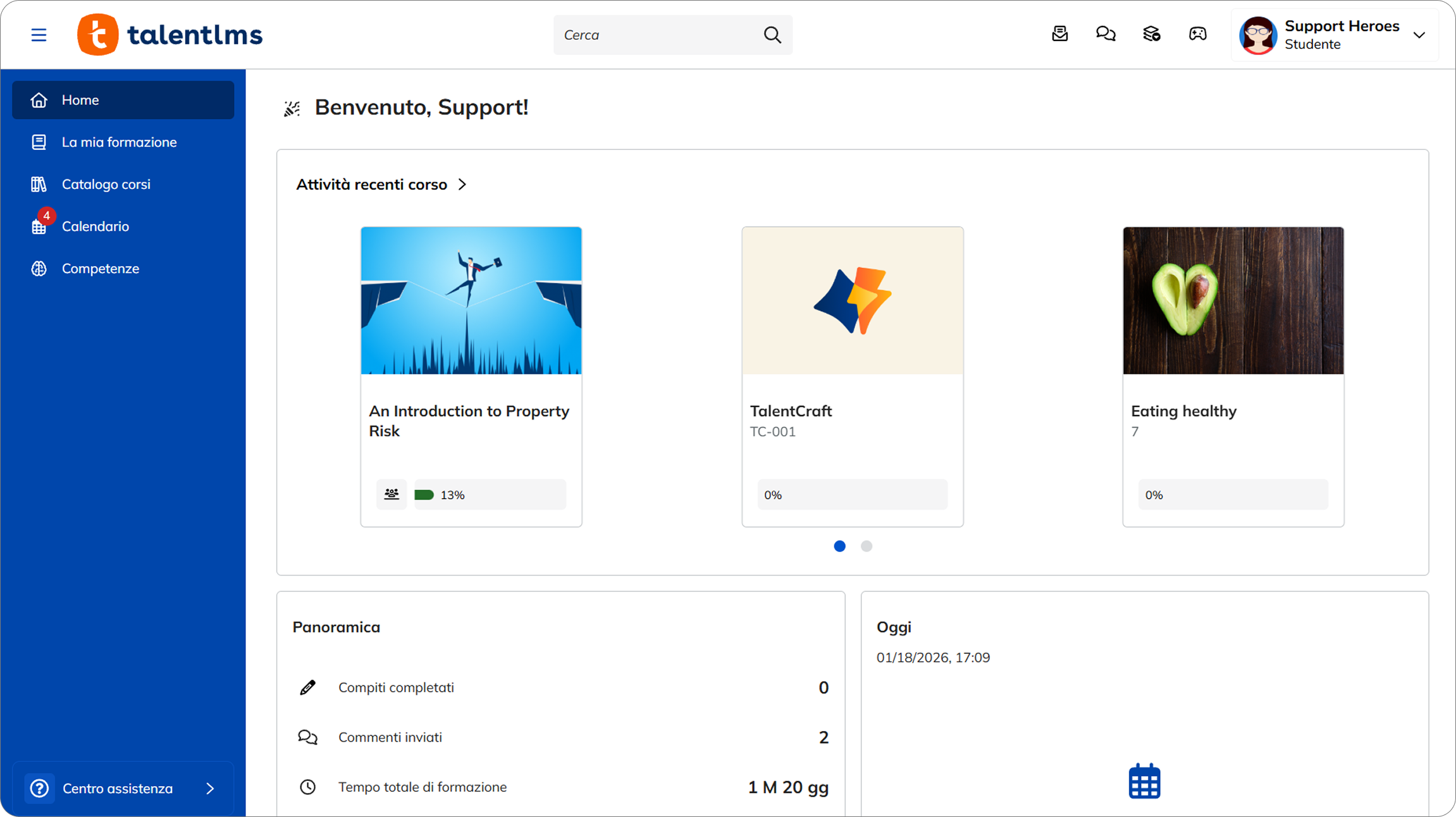Open Competenze from the sidebar
Image resolution: width=1456 pixels, height=817 pixels.
(x=101, y=269)
